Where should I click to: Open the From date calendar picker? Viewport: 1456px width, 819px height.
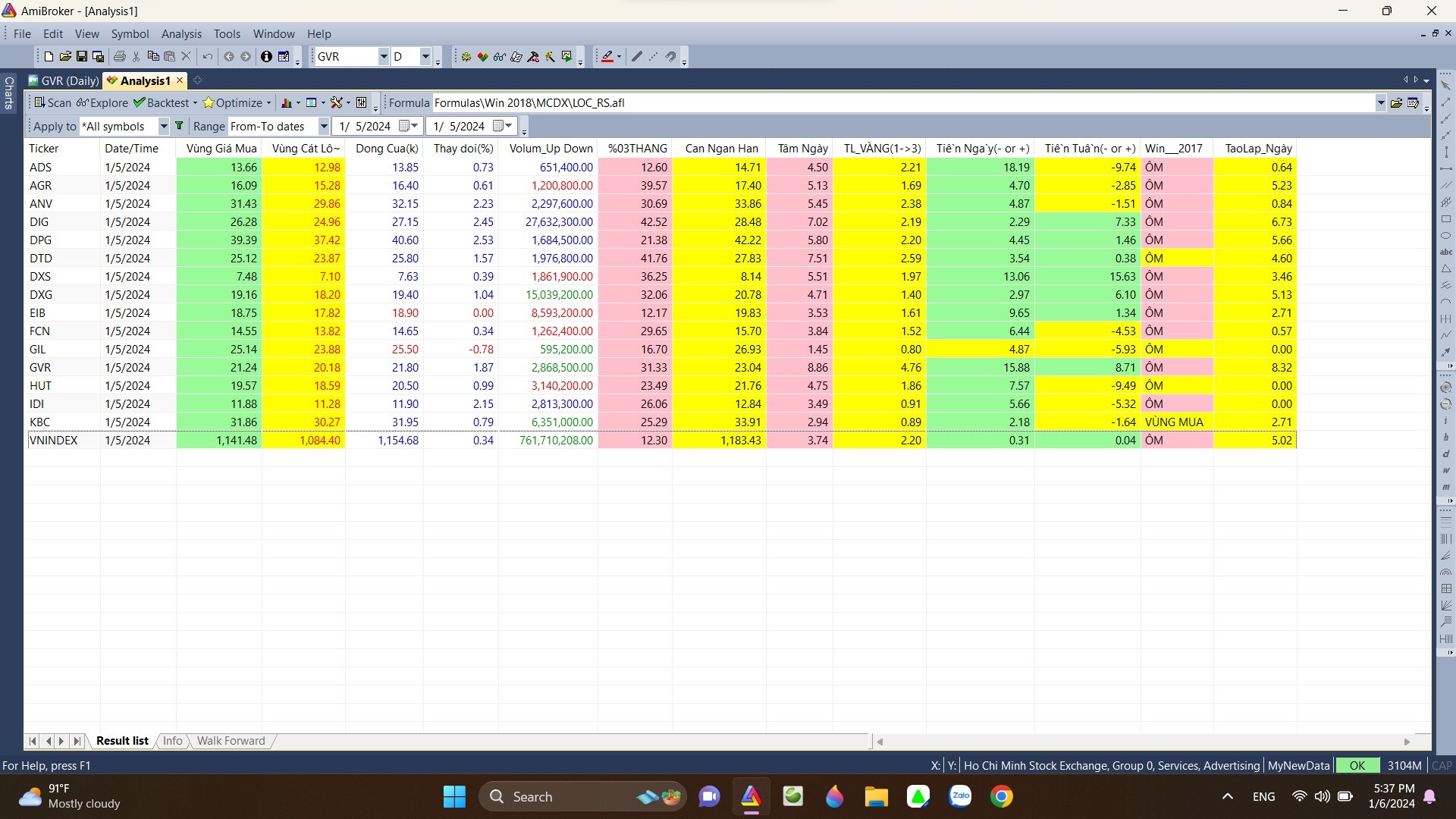(409, 126)
